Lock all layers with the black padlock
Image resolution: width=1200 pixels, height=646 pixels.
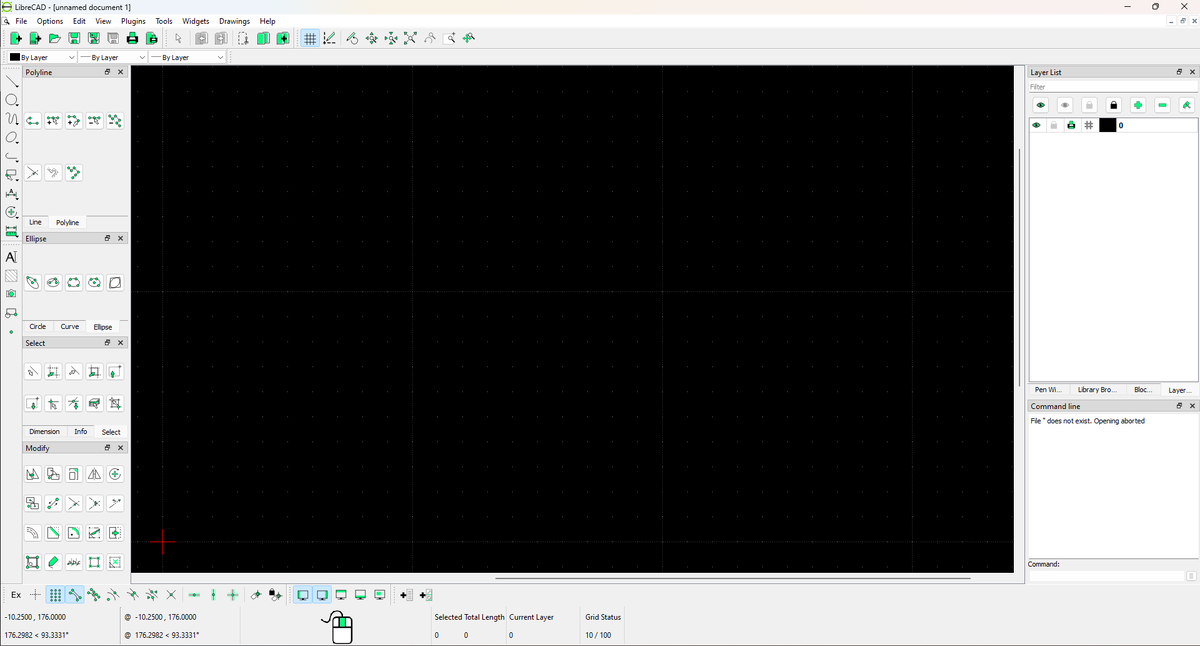pos(1114,104)
